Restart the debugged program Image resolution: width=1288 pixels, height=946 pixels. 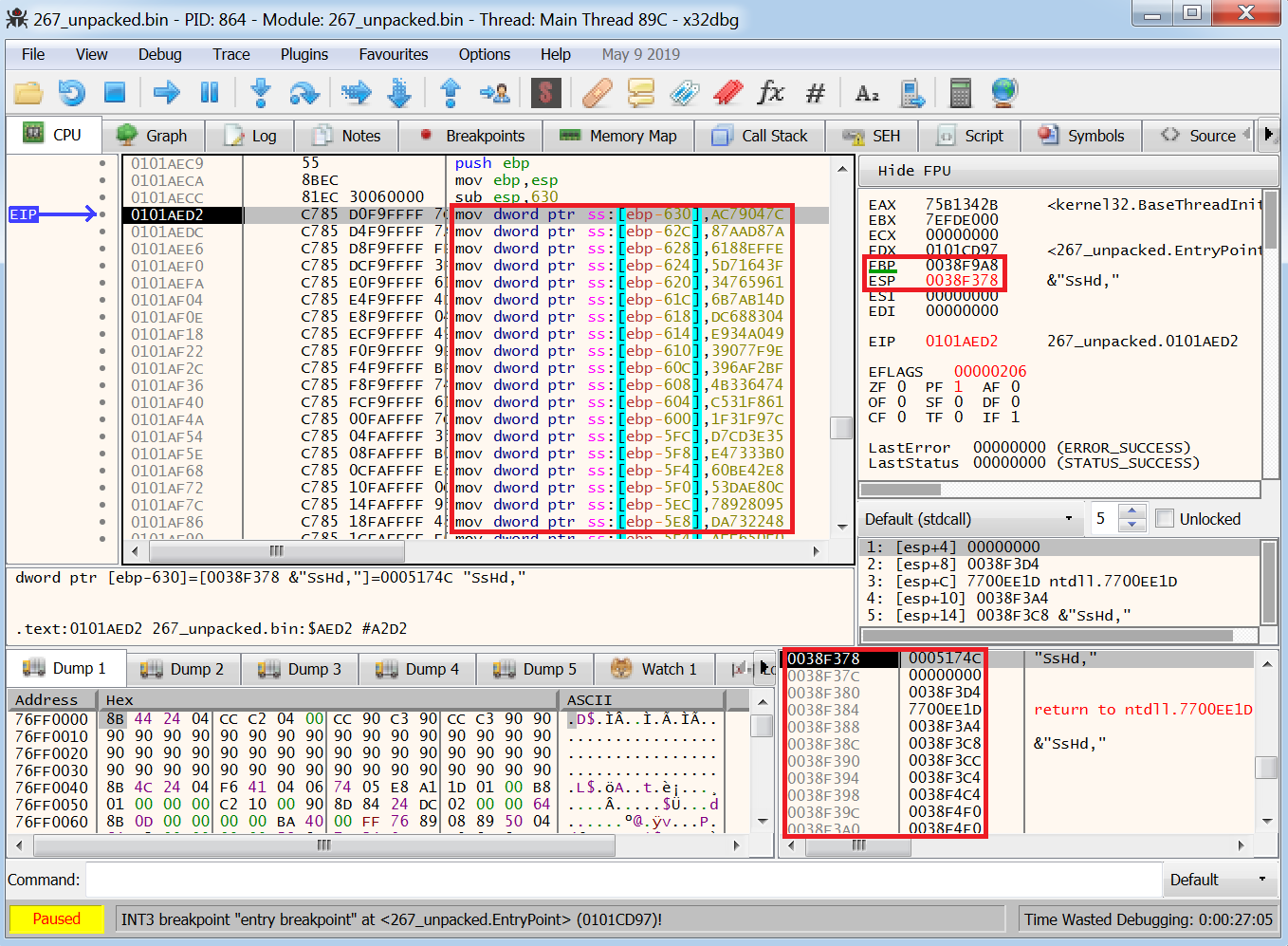[x=72, y=93]
